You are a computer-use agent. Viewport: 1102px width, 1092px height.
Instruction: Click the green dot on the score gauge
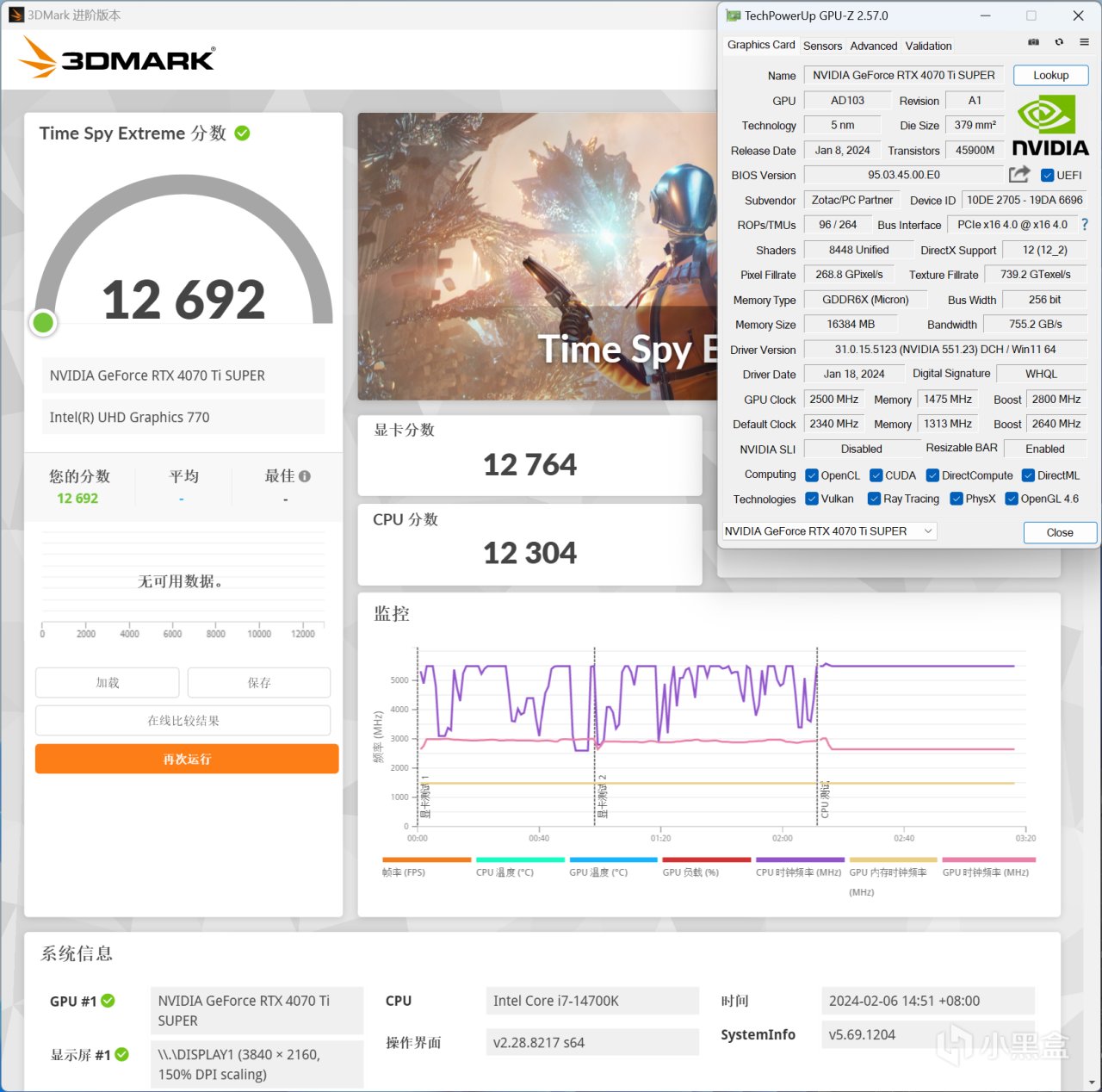pyautogui.click(x=43, y=322)
